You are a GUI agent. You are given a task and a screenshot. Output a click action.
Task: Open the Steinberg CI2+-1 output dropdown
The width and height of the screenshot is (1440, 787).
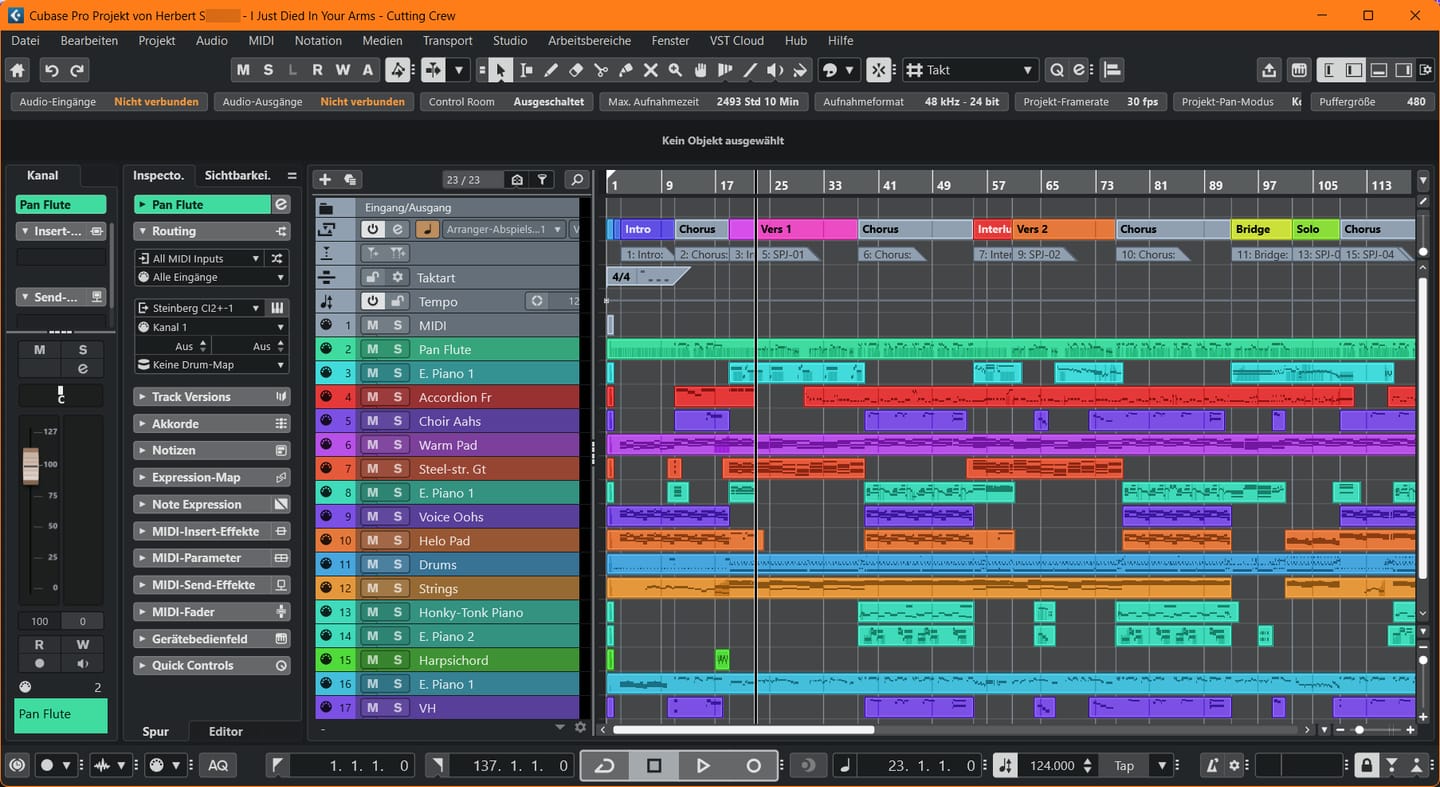(x=200, y=308)
